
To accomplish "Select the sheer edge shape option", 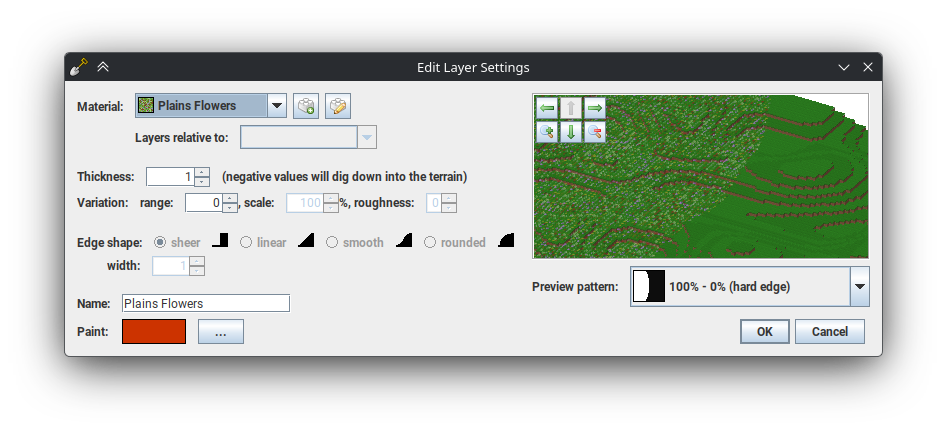I will click(x=160, y=242).
